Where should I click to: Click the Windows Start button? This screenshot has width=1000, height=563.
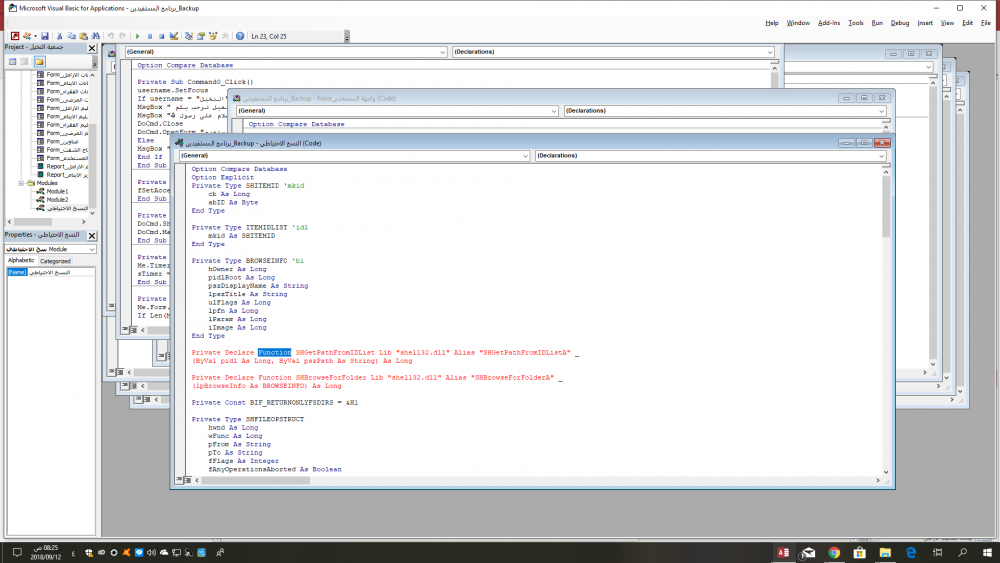[x=987, y=553]
